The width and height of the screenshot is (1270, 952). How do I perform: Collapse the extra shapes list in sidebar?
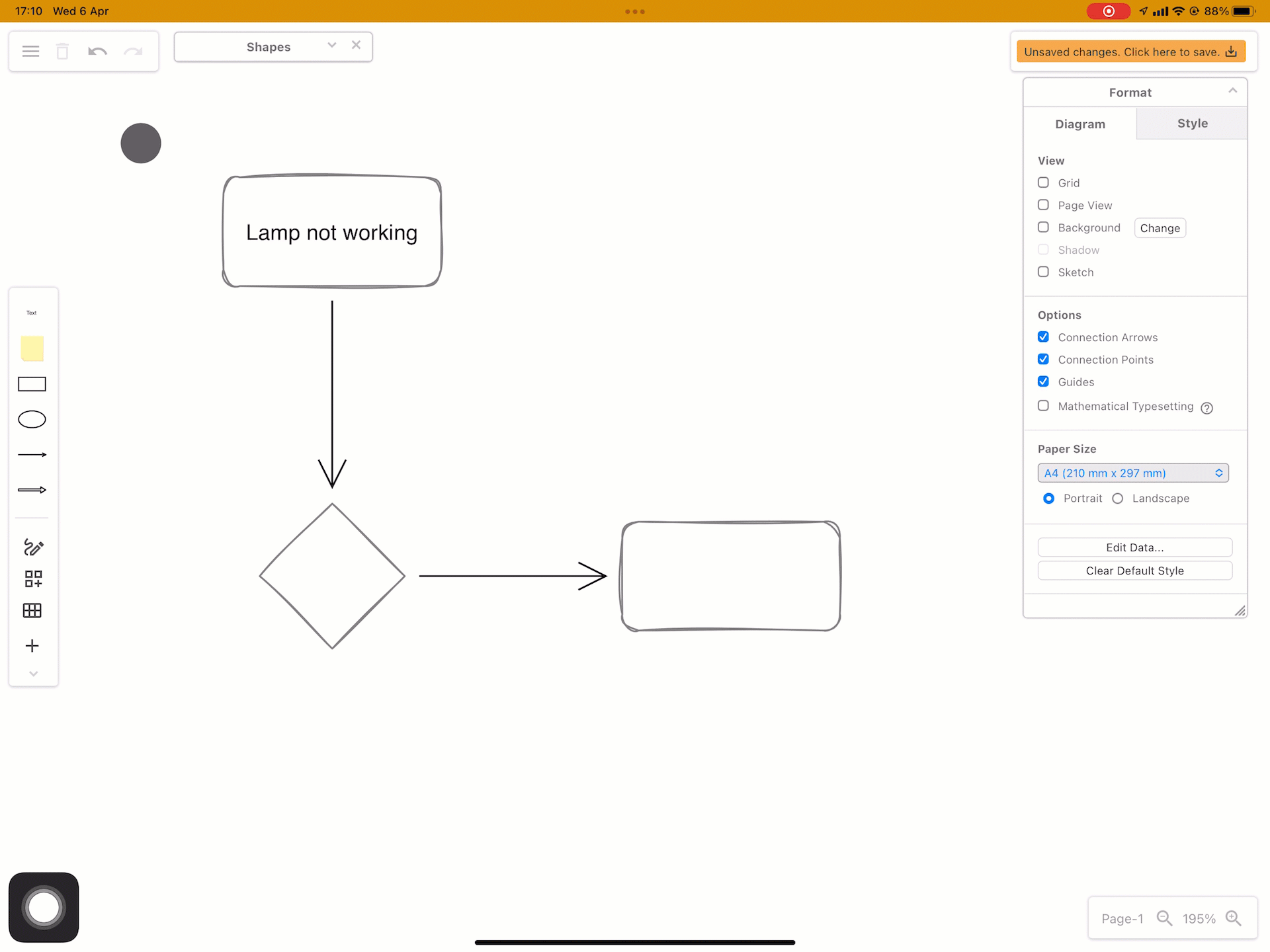pyautogui.click(x=33, y=673)
